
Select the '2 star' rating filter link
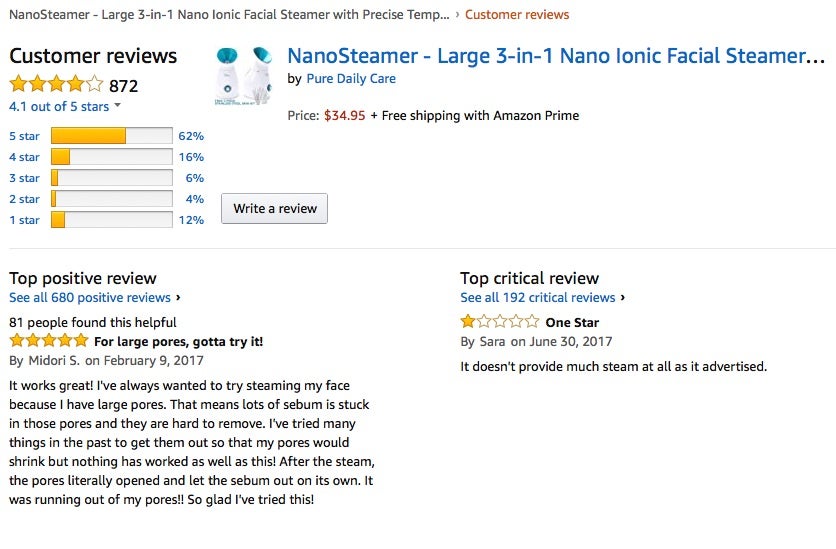[25, 199]
